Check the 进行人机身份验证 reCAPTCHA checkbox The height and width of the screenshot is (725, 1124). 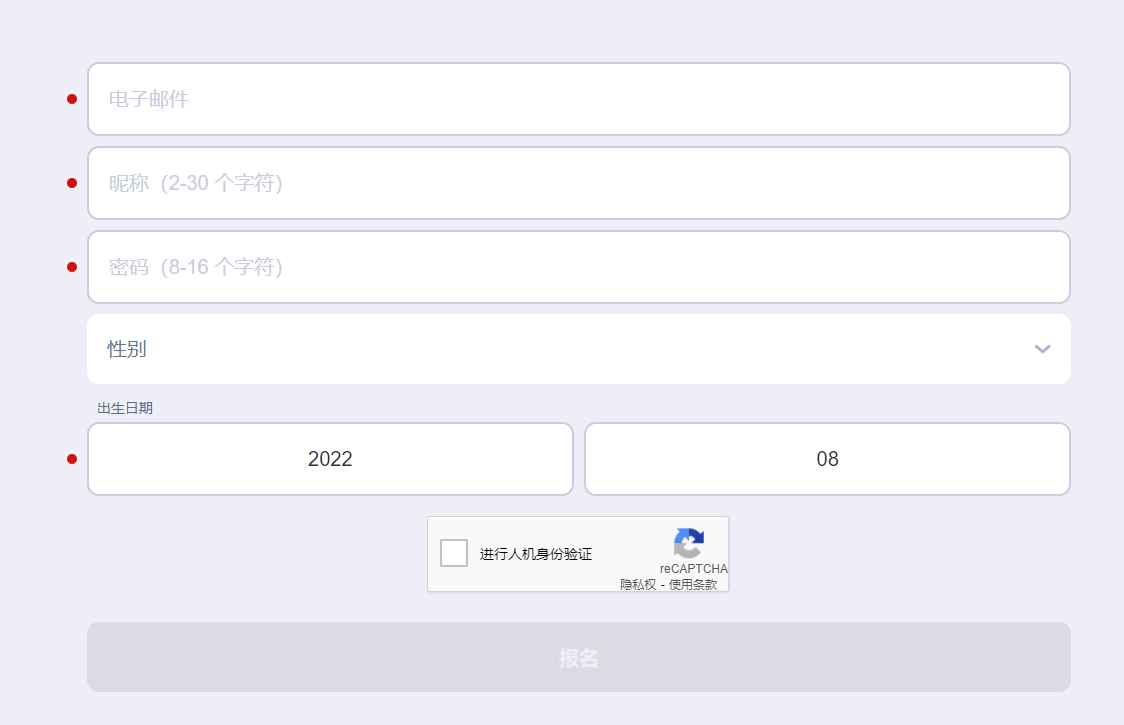coord(454,553)
